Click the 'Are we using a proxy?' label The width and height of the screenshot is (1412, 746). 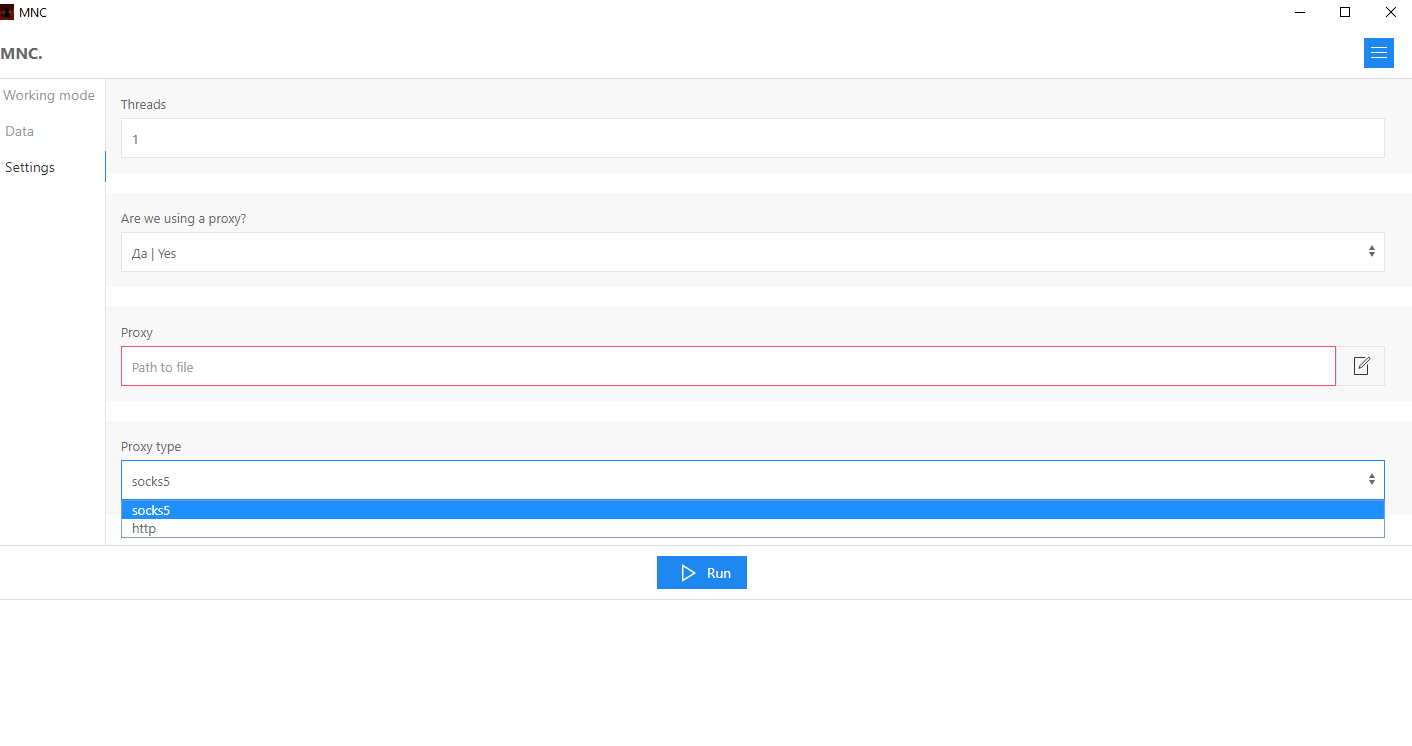click(183, 218)
